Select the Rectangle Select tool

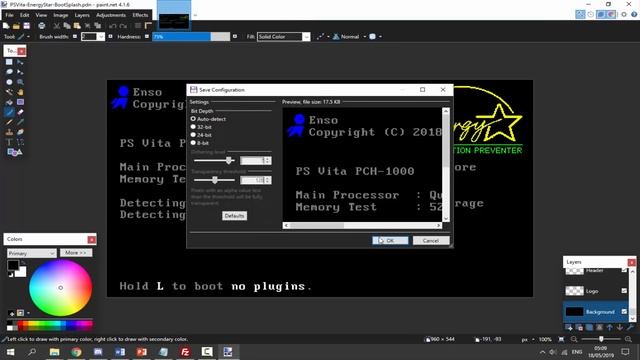[9, 62]
